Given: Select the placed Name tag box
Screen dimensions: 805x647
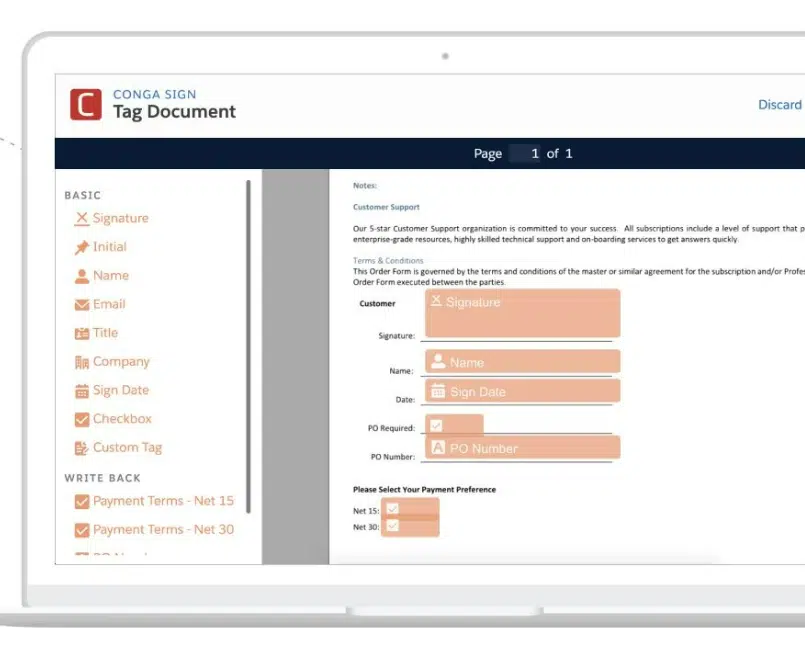Looking at the screenshot, I should (522, 361).
